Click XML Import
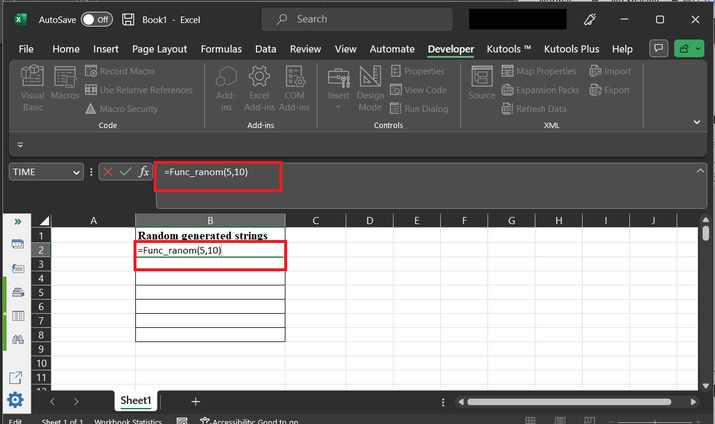 [x=610, y=71]
